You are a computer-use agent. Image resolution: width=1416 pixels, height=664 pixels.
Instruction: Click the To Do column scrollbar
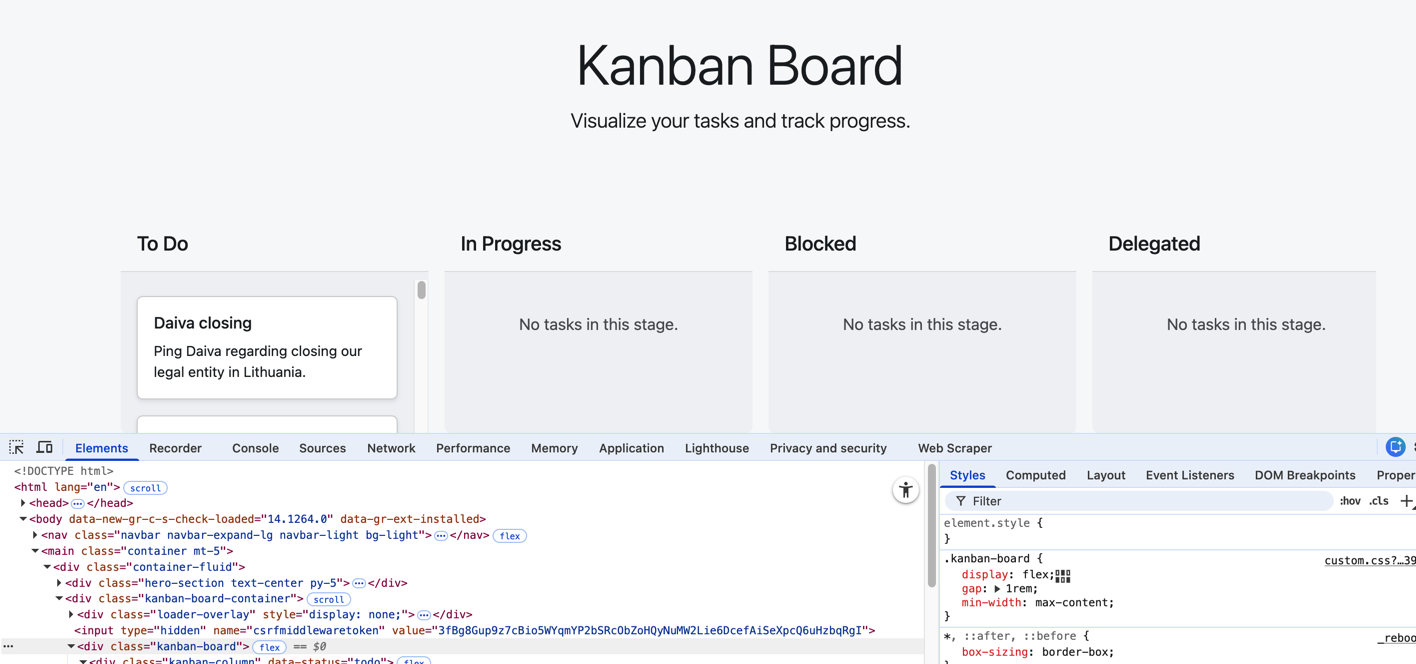(421, 290)
